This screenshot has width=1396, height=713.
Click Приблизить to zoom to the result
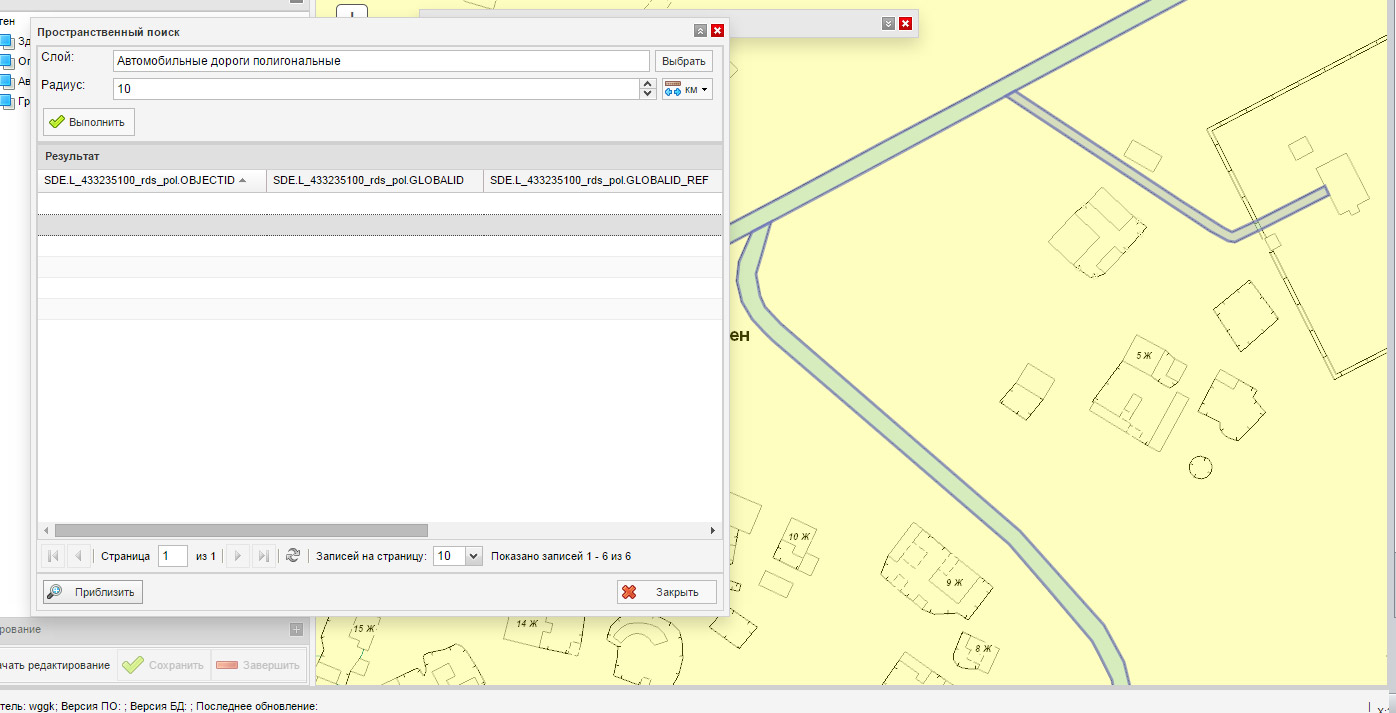tap(93, 592)
